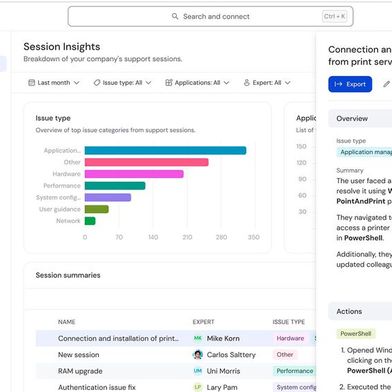Viewport: 392px width, 392px height.
Task: Select expert name Lary Pam
Action: point(222,387)
